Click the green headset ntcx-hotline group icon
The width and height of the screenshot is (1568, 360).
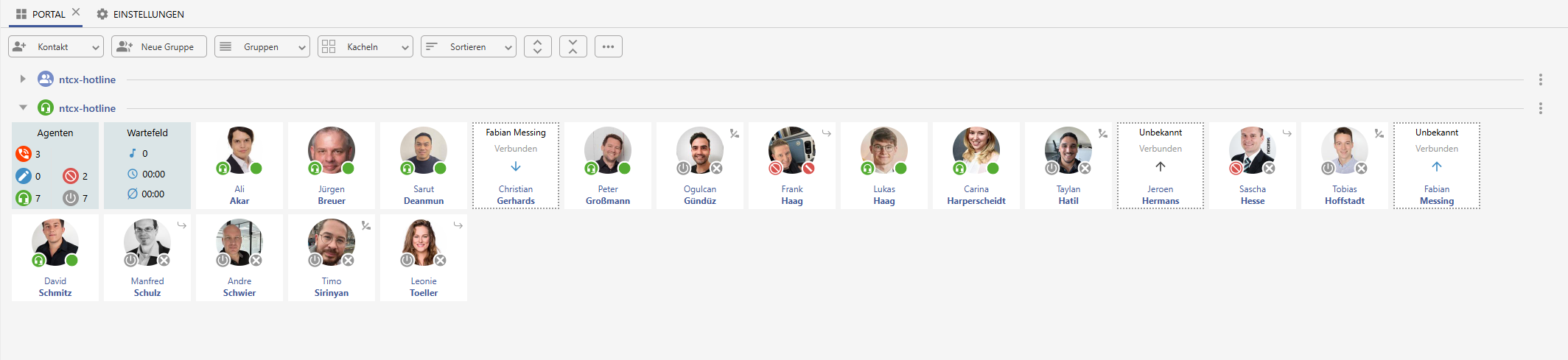tap(46, 107)
